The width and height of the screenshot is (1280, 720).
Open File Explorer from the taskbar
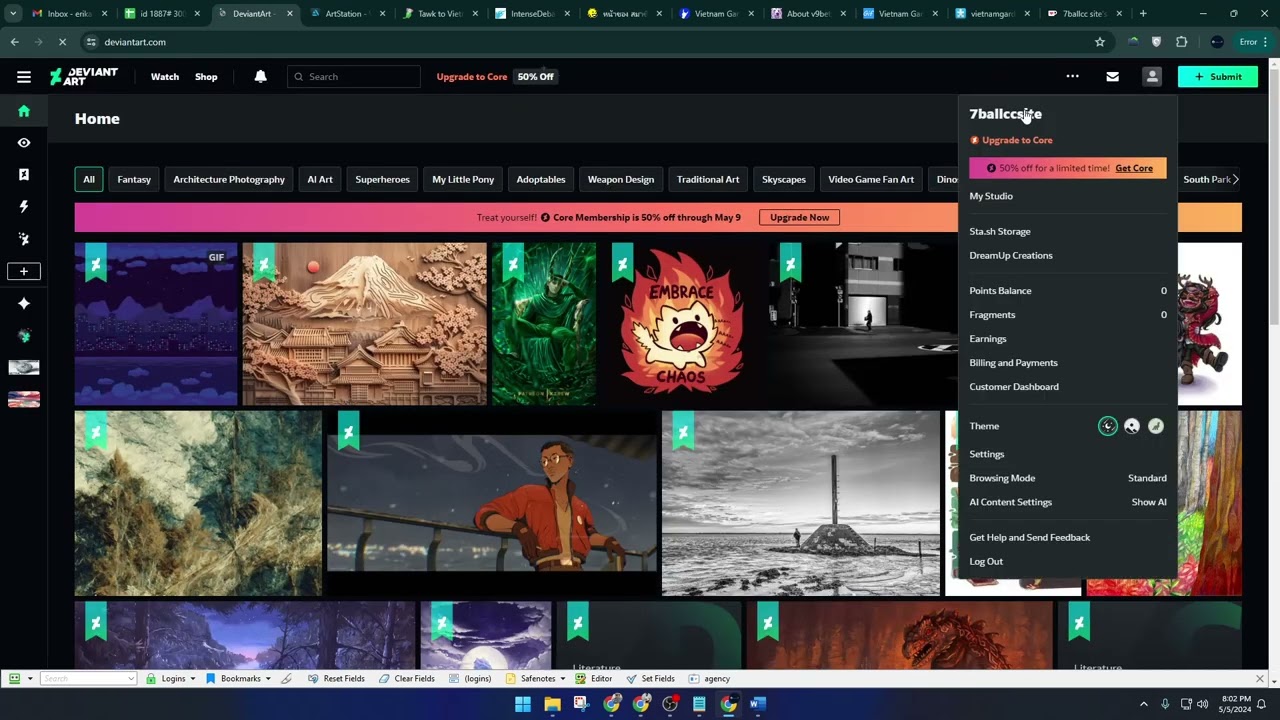coord(552,704)
